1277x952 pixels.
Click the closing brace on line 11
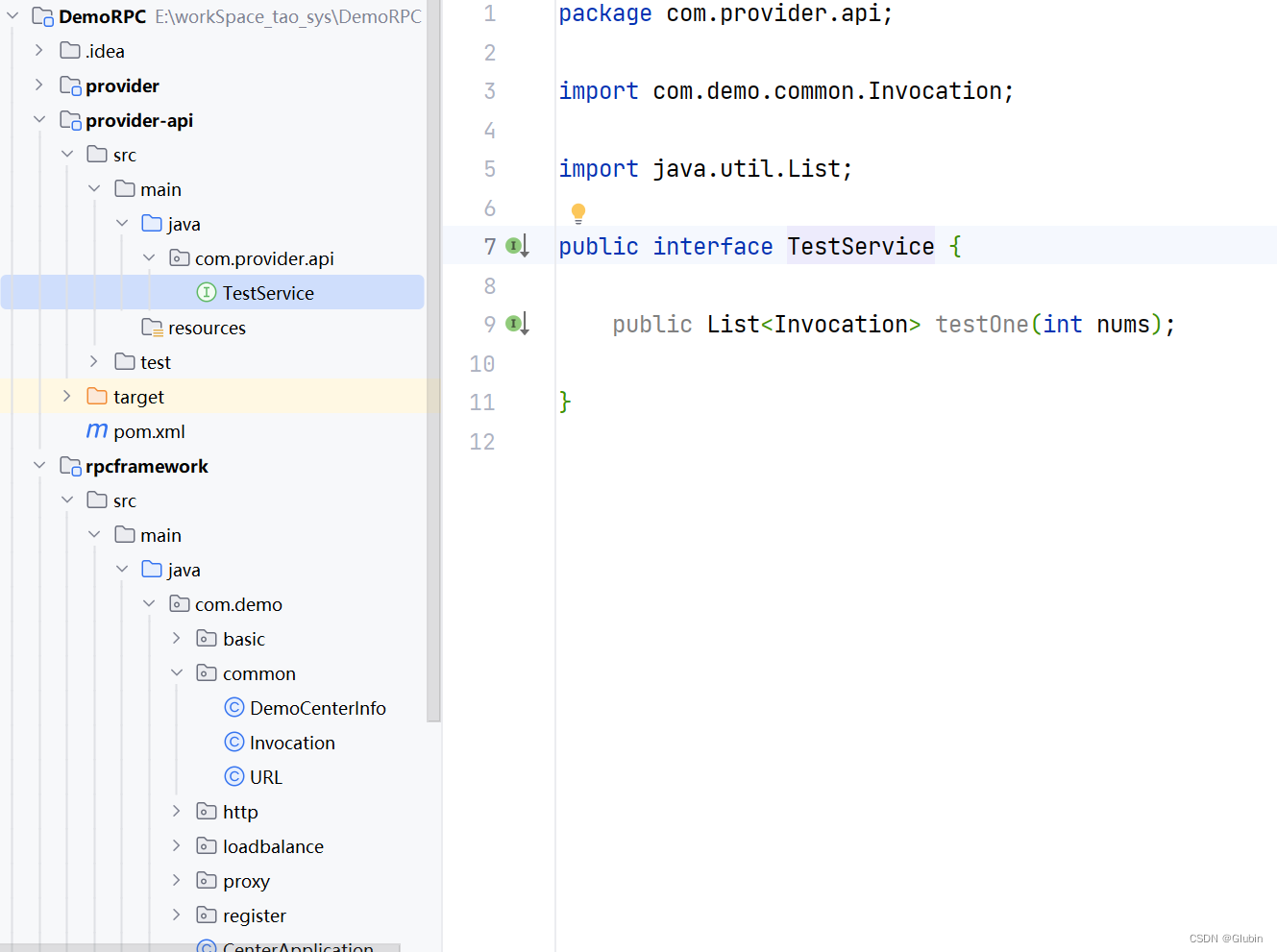565,402
